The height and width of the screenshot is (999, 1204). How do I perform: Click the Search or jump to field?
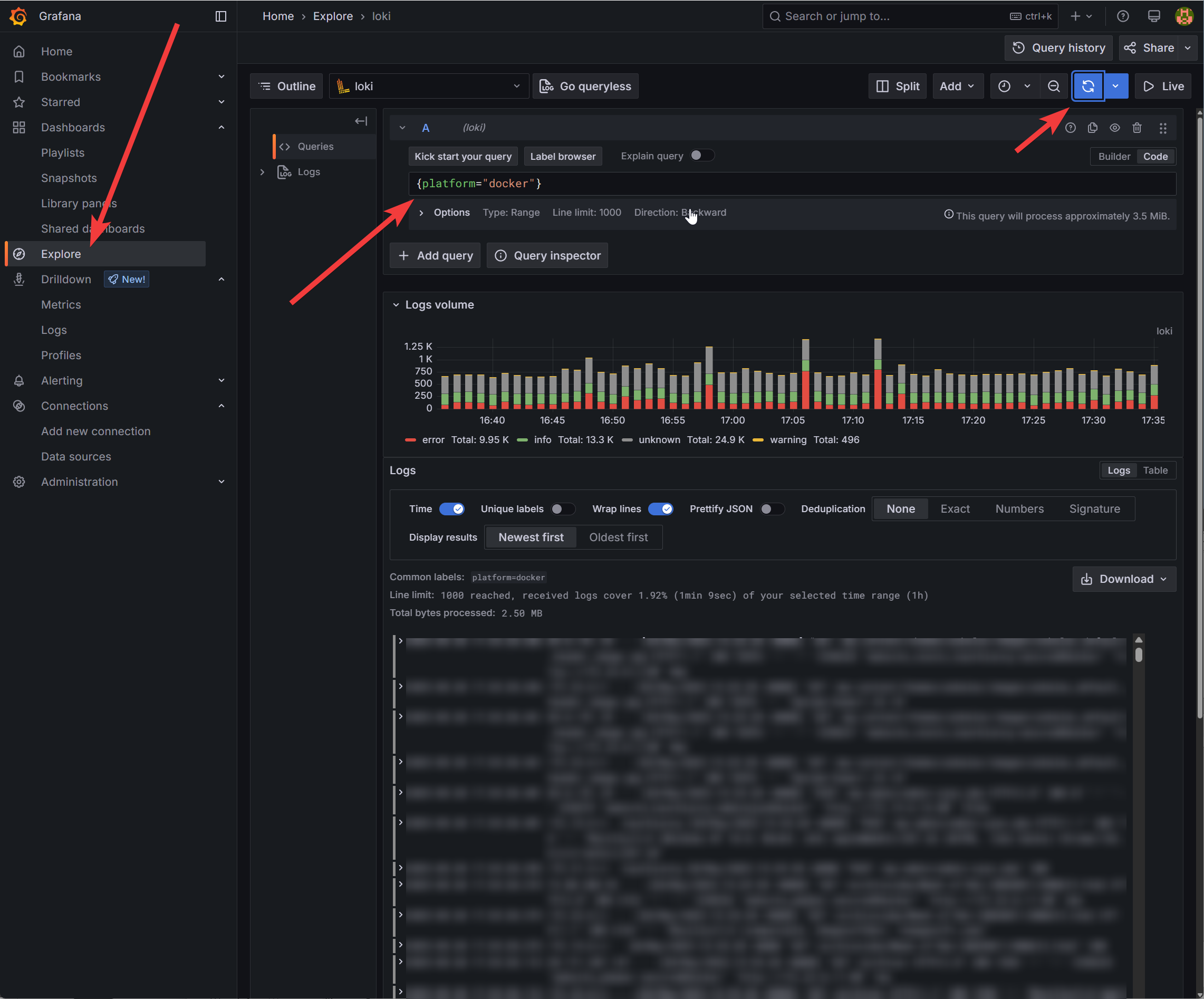click(910, 16)
